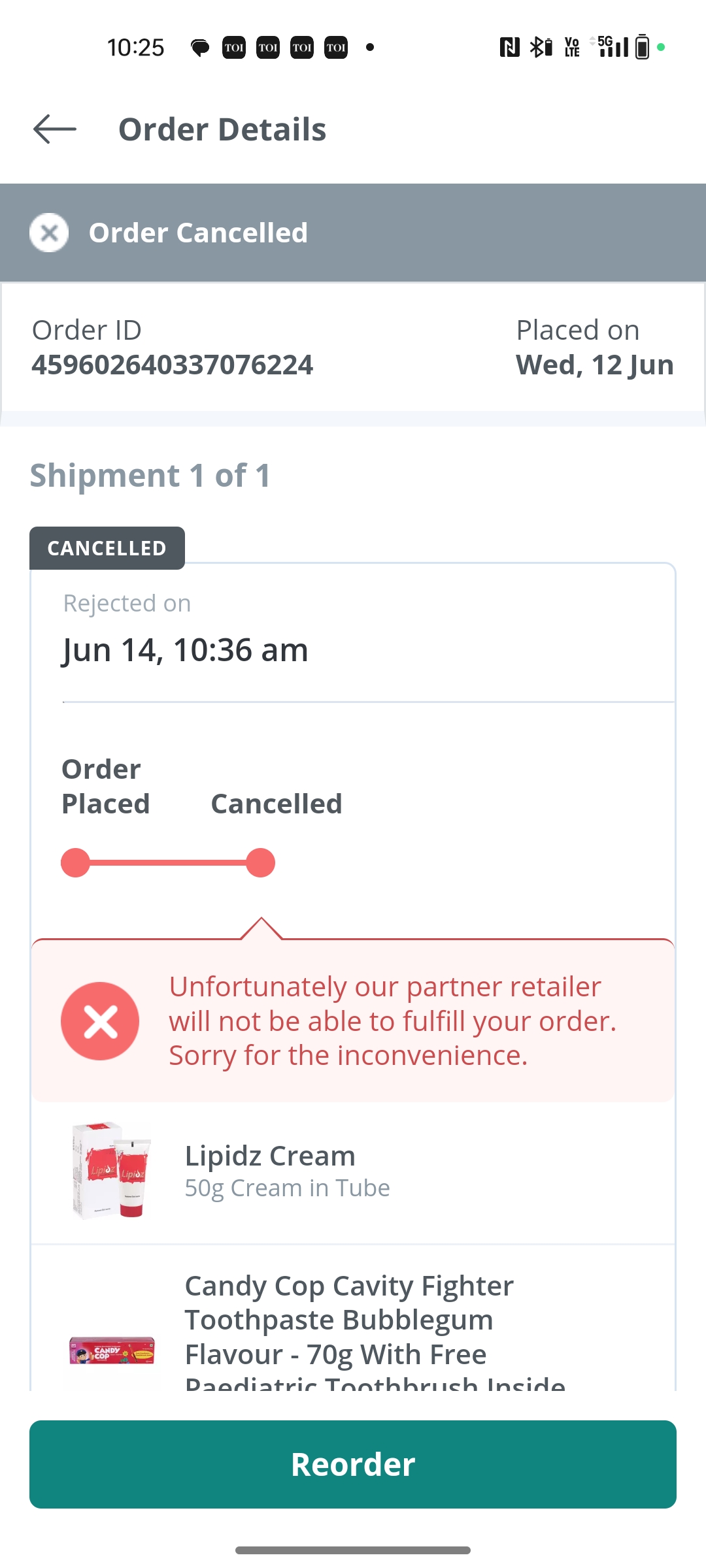Tap the Bluetooth battery status icon
This screenshot has width=706, height=1568.
click(541, 47)
